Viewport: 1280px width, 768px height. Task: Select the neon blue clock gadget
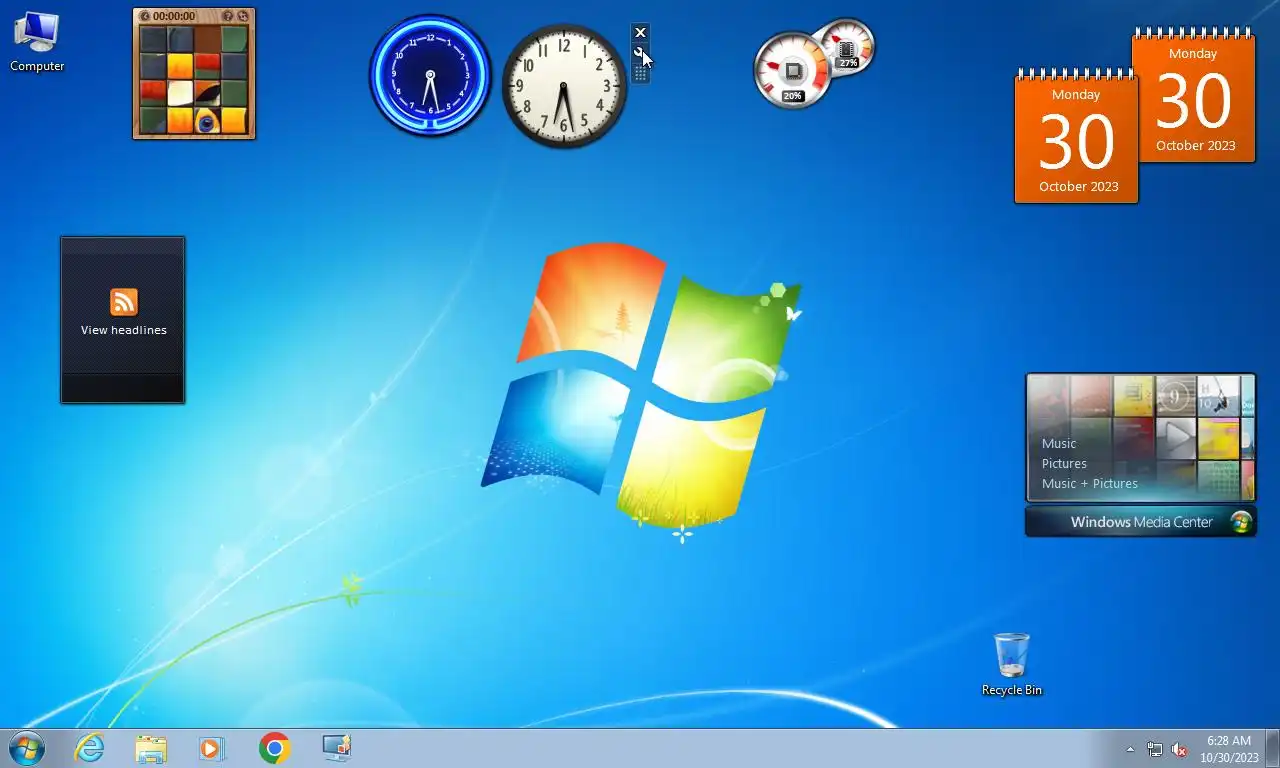(430, 76)
